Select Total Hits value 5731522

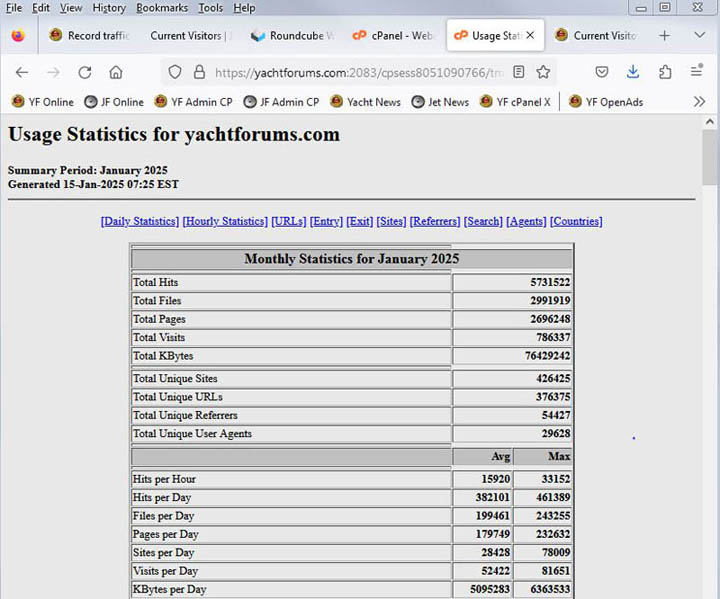click(x=550, y=282)
